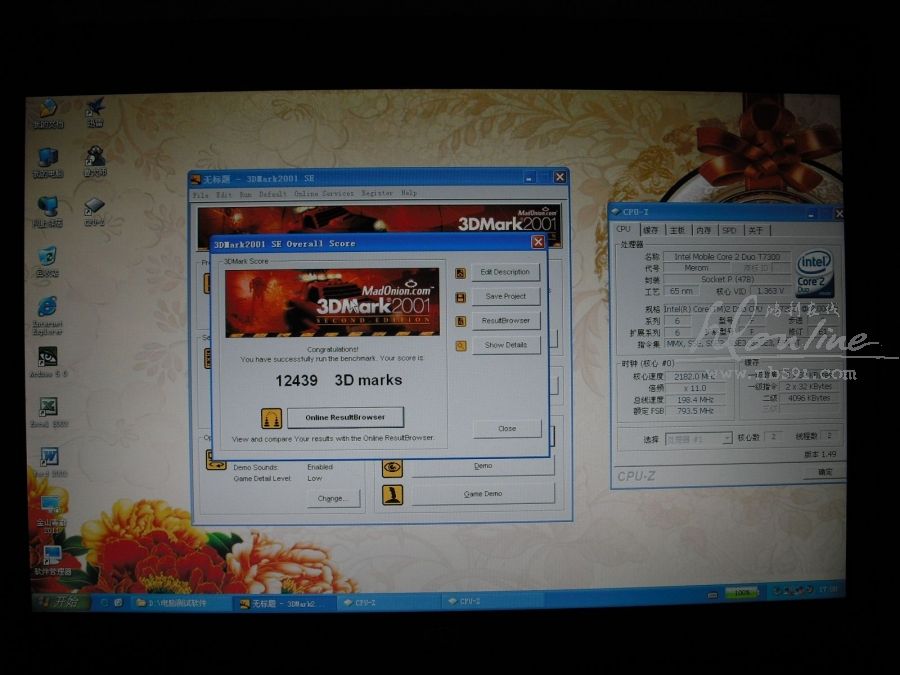Open the Internet Explorer desktop shortcut
The image size is (900, 675).
tap(47, 307)
